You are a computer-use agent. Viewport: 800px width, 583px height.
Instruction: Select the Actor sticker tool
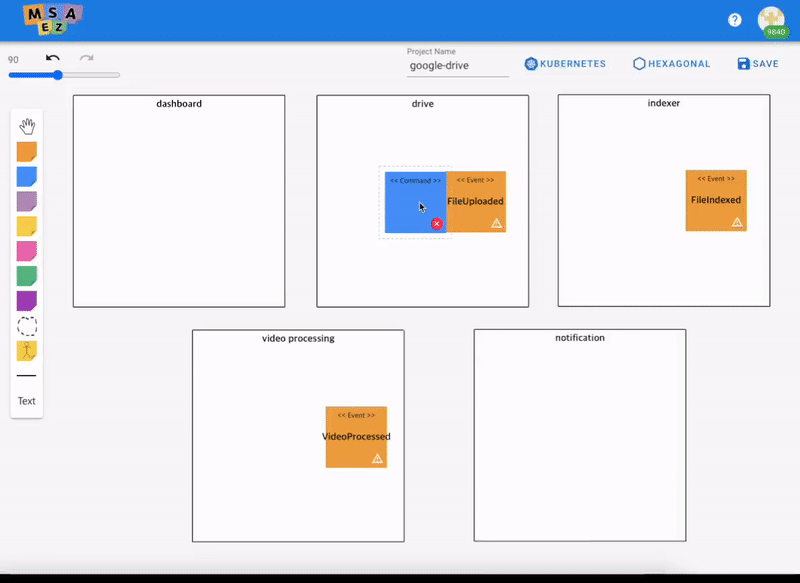[x=27, y=351]
